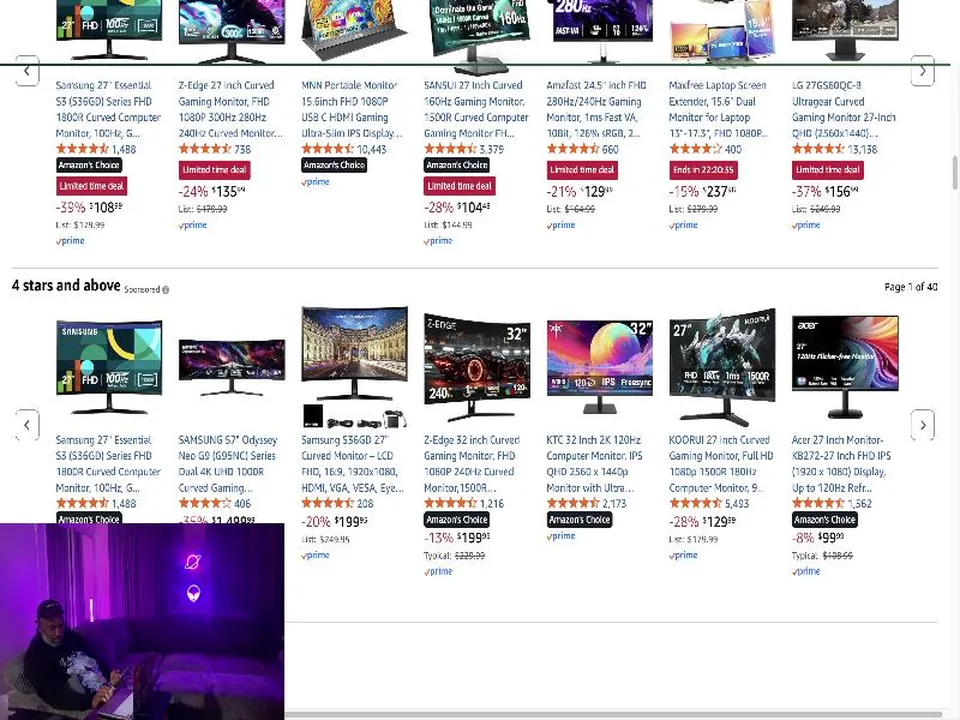
Task: Open star rating of KTC 32 Inch monitor
Action: (x=573, y=503)
